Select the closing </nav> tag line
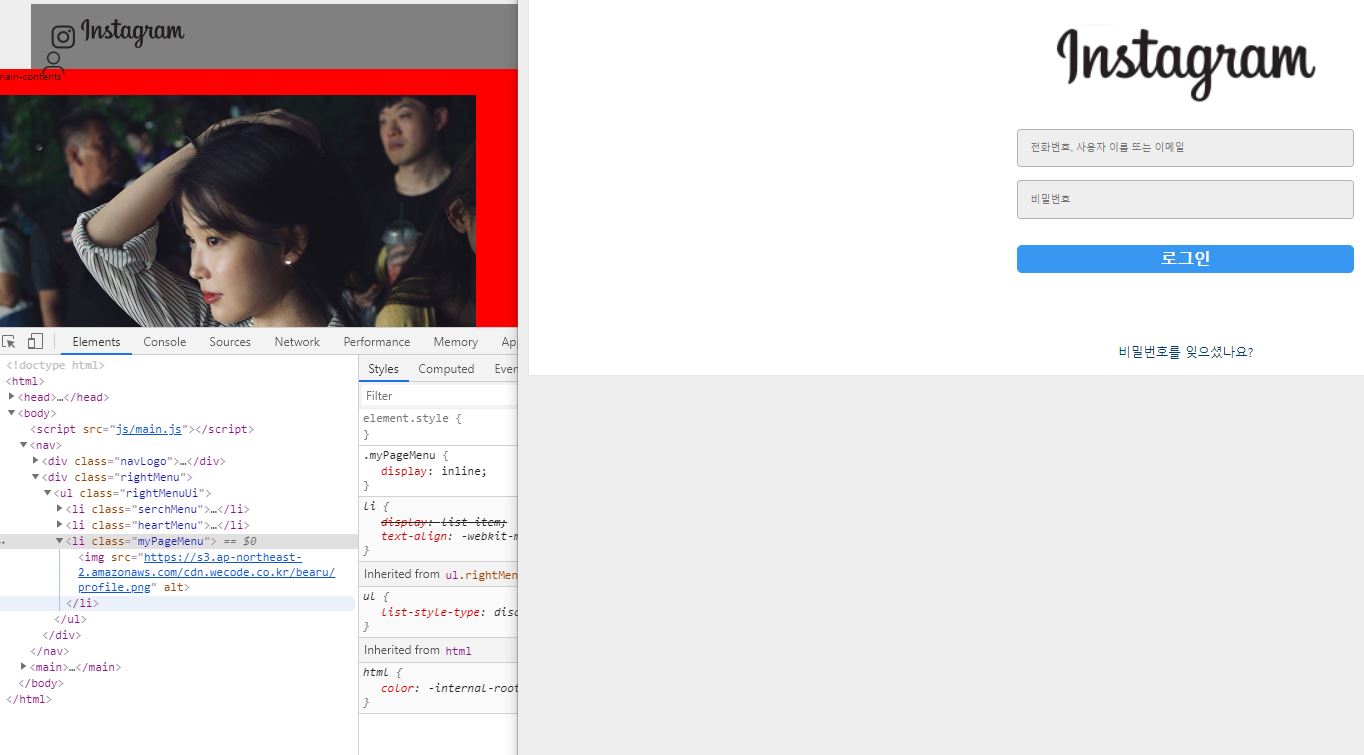 click(48, 651)
